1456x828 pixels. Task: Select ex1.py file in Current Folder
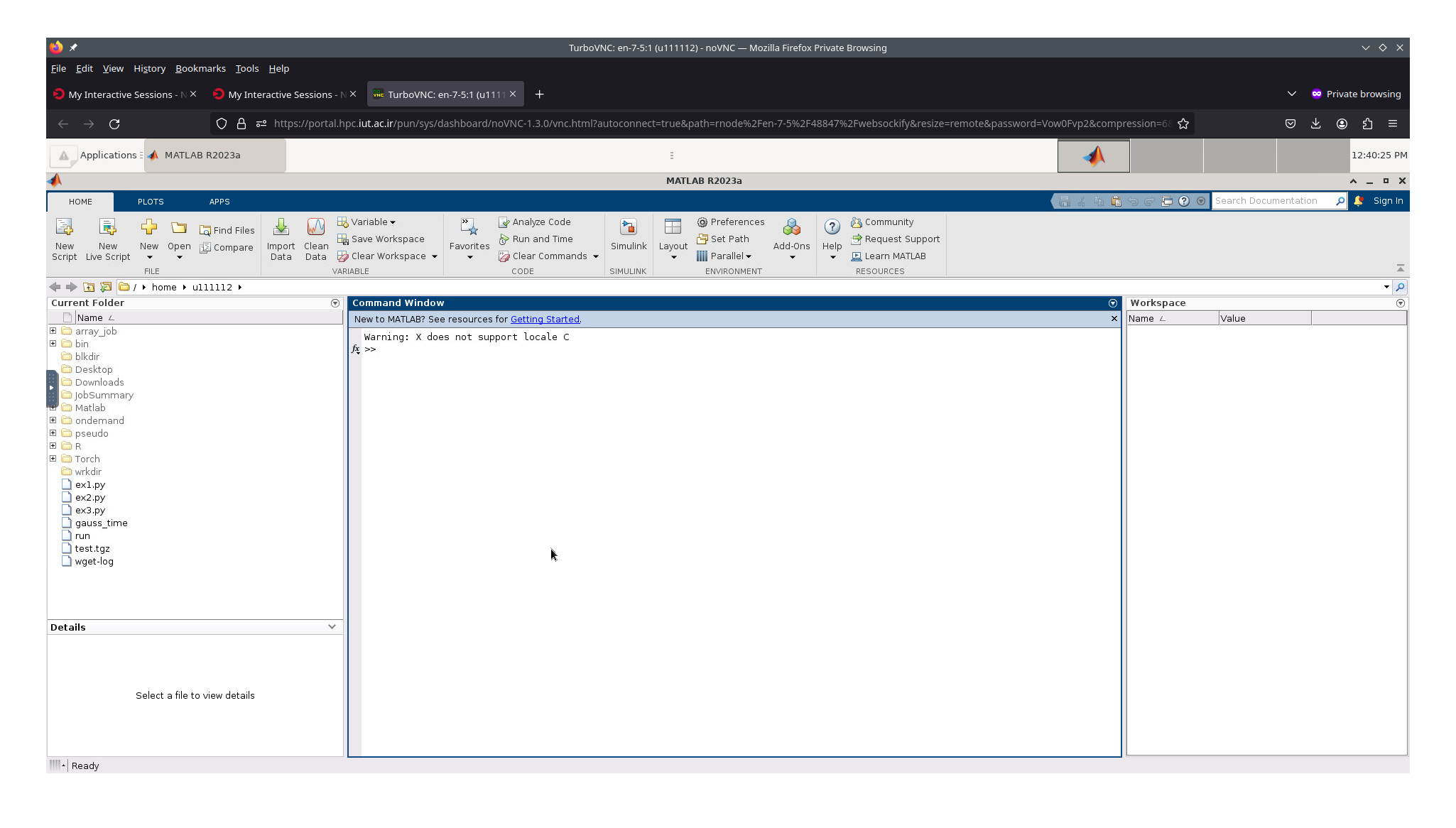[x=90, y=484]
